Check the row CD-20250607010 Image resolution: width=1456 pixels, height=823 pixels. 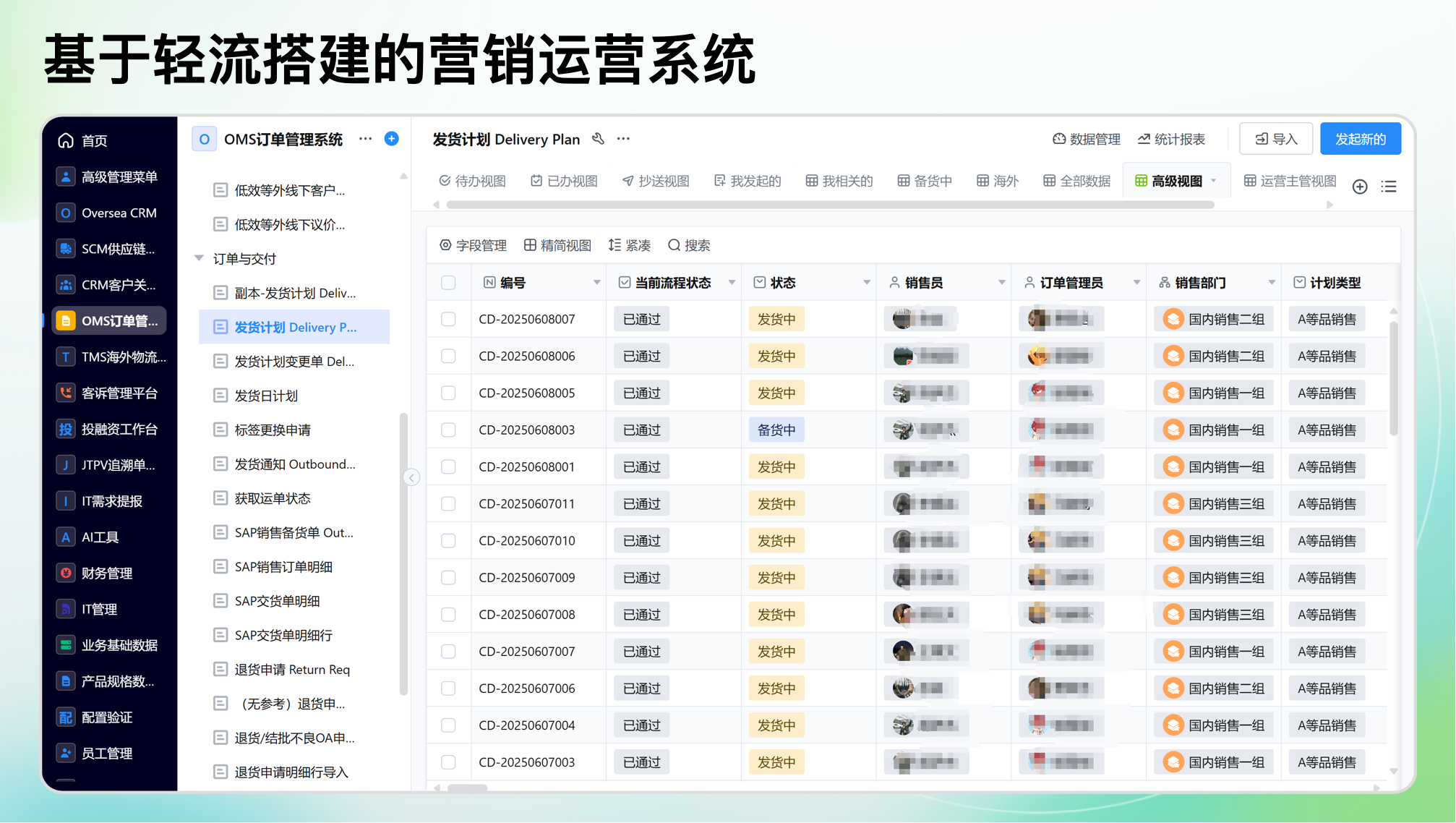tap(448, 540)
